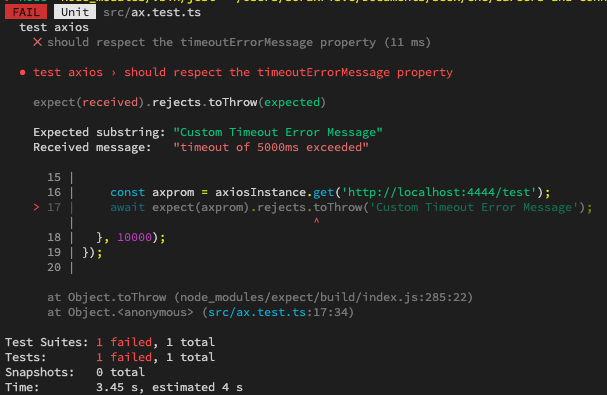
Task: Open the src/ax.test.ts:17:34 stack trace link
Action: (278, 313)
